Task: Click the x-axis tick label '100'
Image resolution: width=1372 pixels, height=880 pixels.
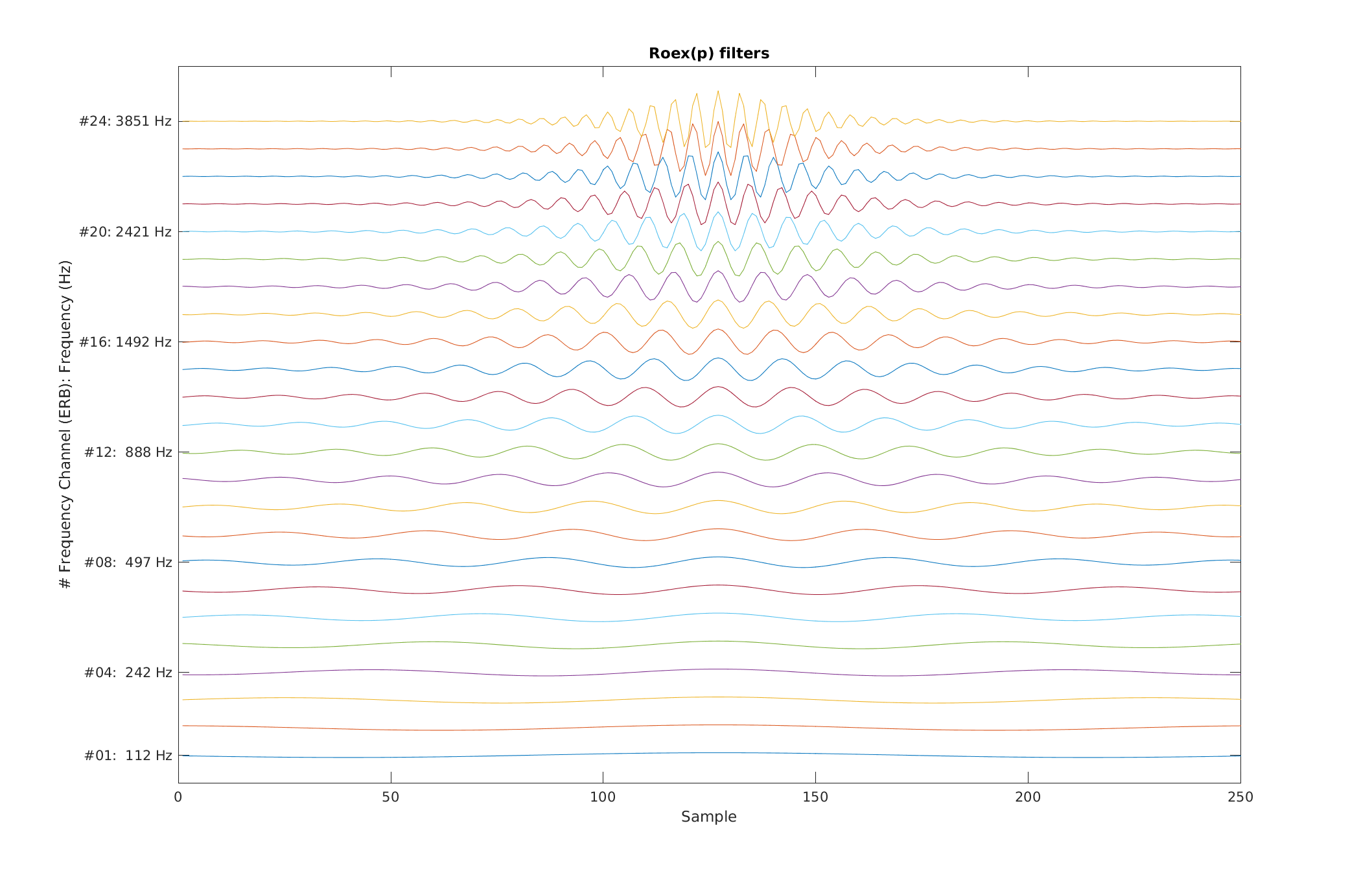Action: (x=603, y=797)
